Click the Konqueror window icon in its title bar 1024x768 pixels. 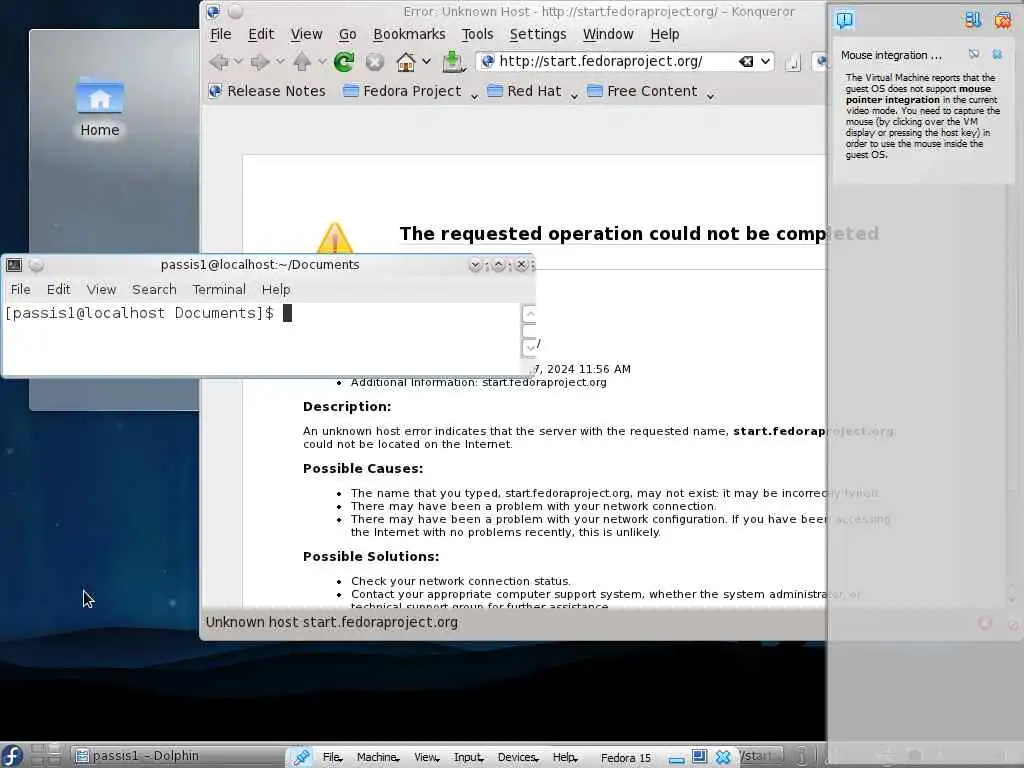click(x=213, y=12)
